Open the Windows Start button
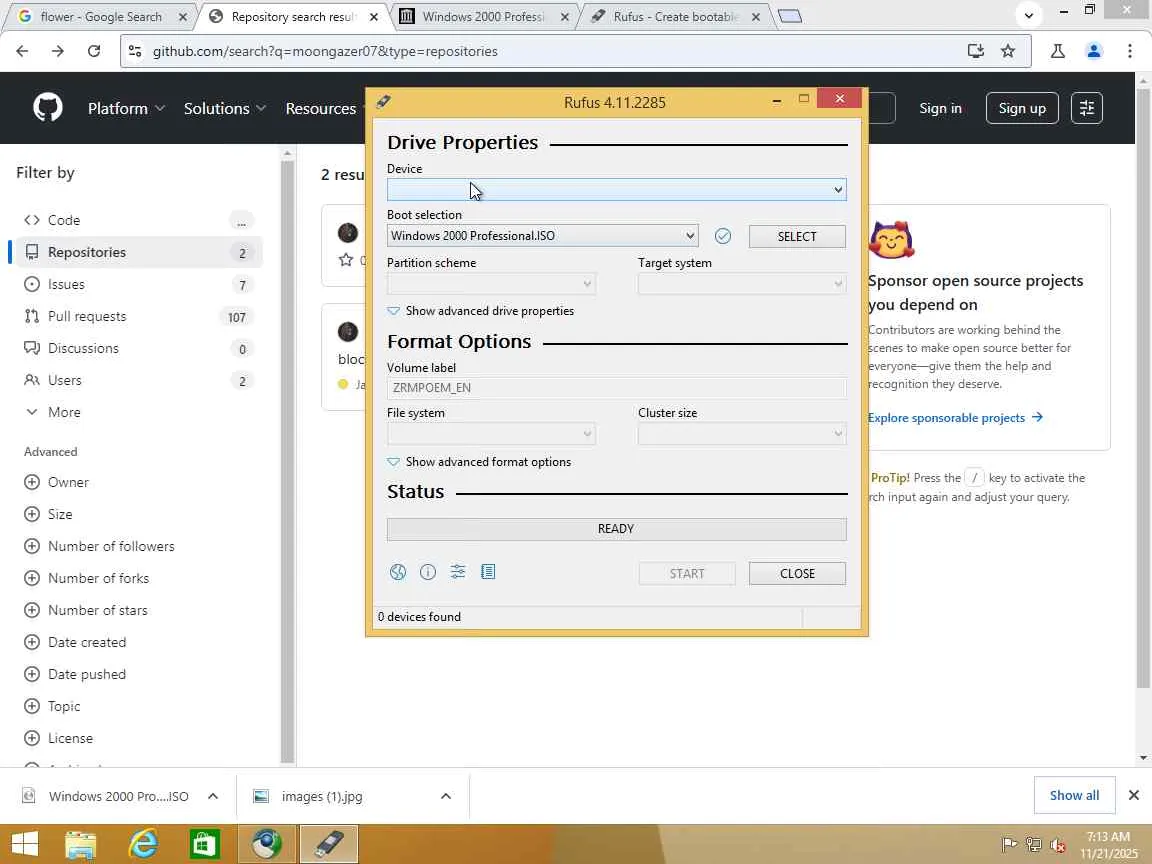This screenshot has width=1152, height=864. point(24,844)
